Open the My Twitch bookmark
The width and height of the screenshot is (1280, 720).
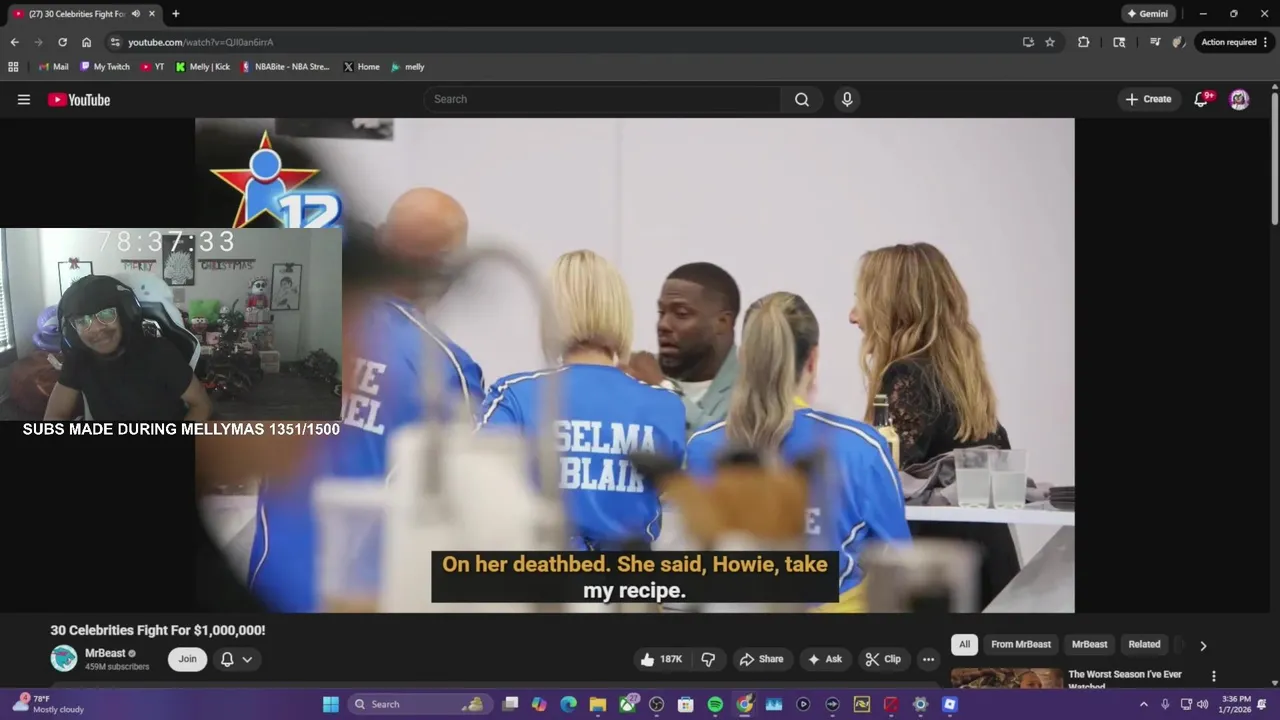coord(105,67)
